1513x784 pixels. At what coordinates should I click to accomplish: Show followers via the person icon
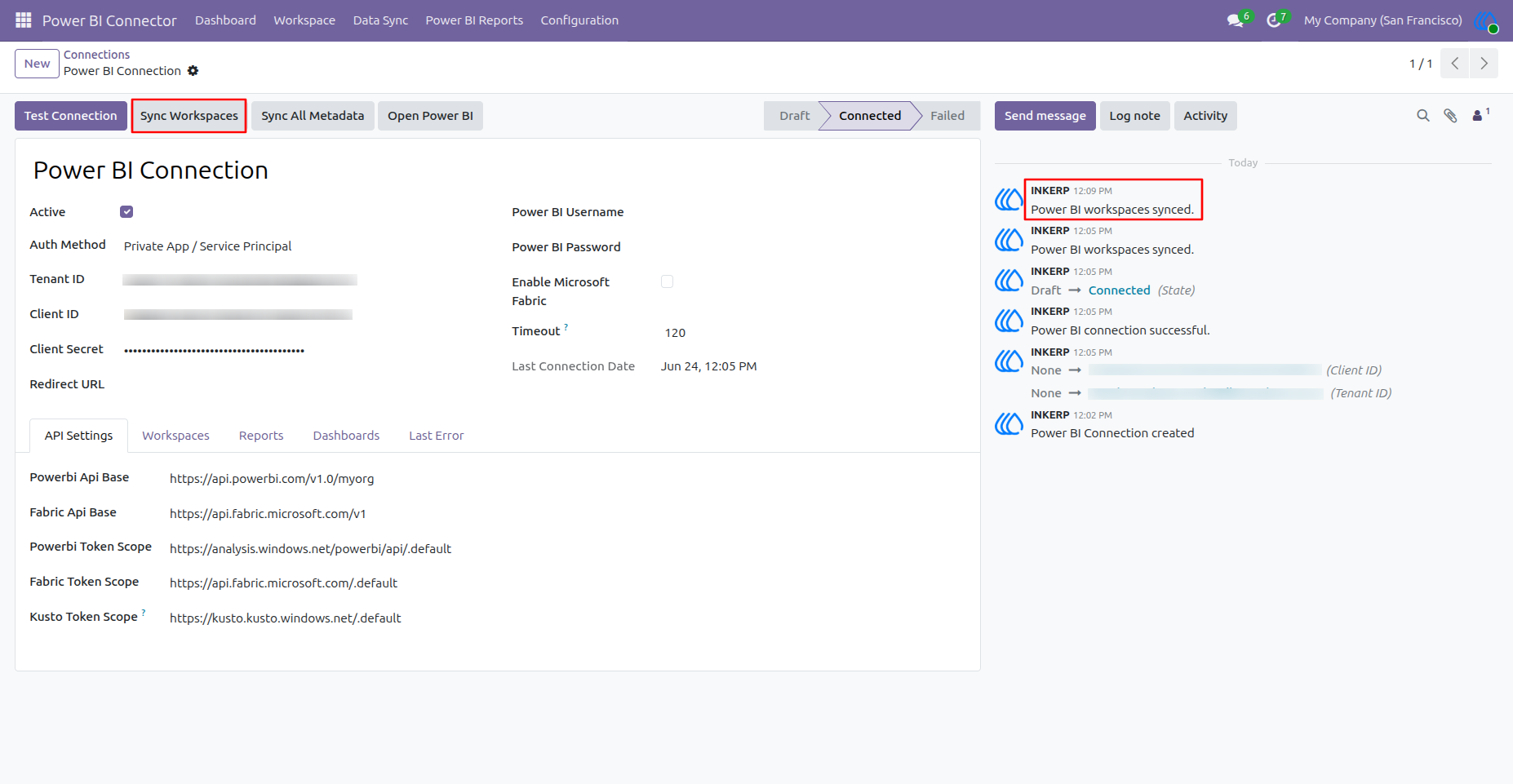pyautogui.click(x=1478, y=116)
